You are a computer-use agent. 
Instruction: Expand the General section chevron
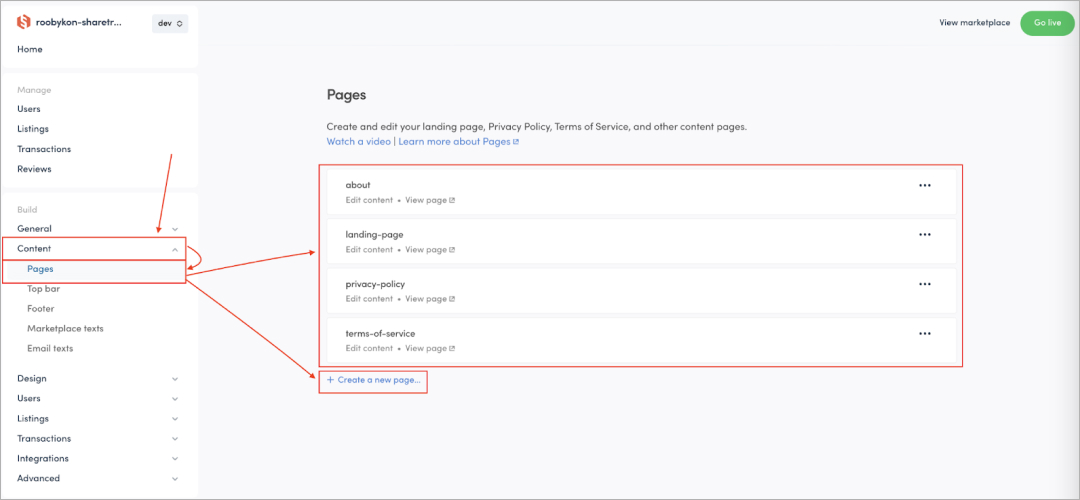(175, 229)
